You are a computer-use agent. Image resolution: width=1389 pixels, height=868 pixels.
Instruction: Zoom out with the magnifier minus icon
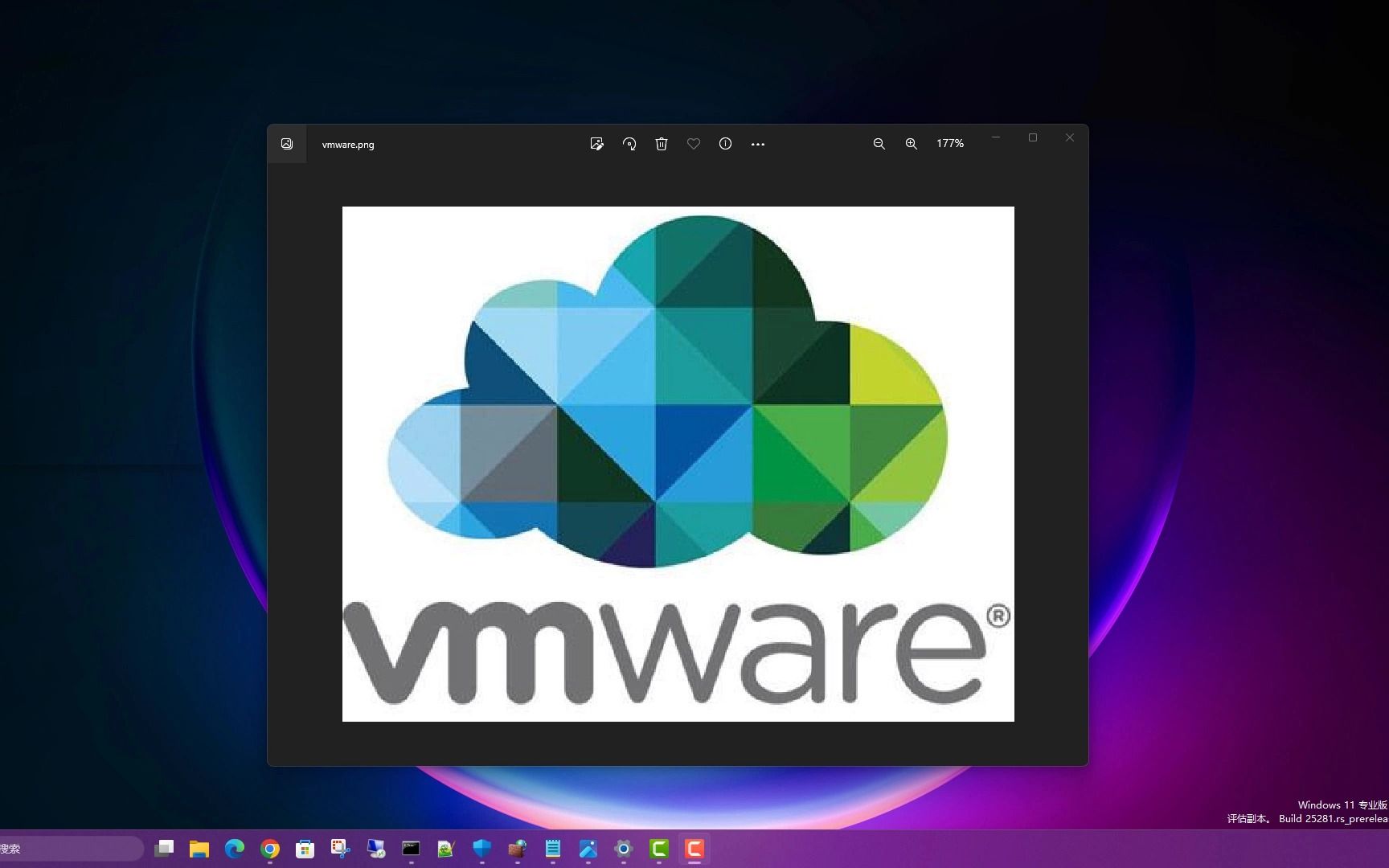click(879, 144)
